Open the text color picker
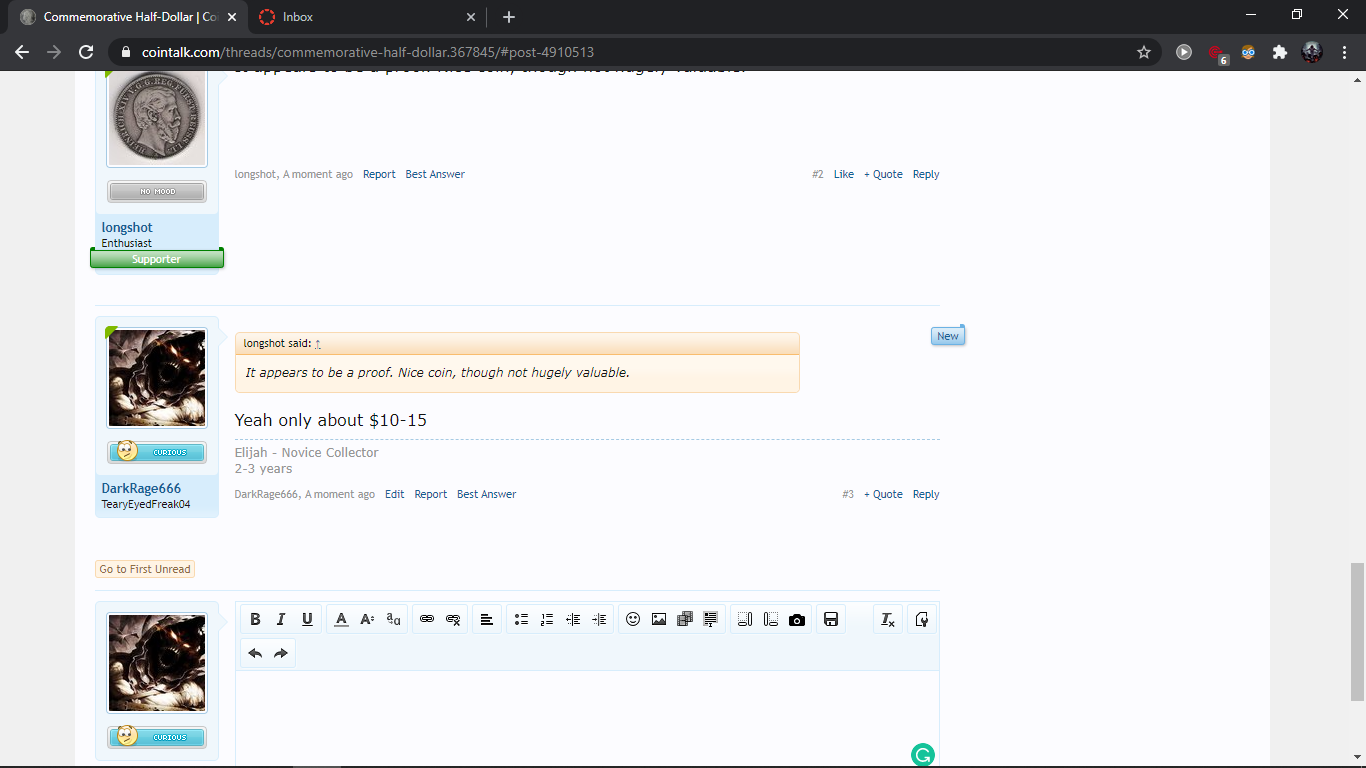Viewport: 1366px width, 768px height. [x=341, y=620]
